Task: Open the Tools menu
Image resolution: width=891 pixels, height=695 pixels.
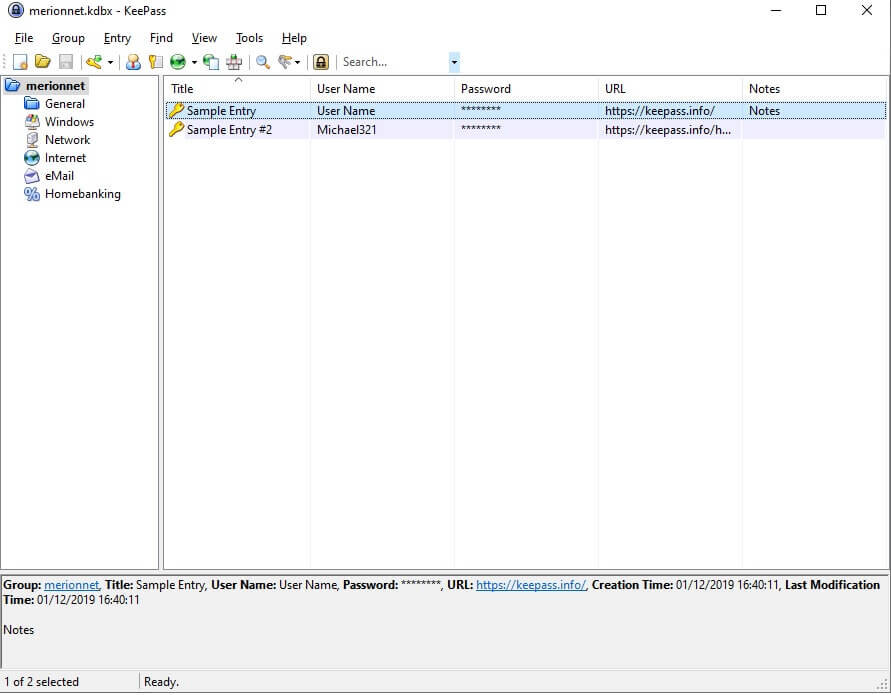Action: click(249, 38)
